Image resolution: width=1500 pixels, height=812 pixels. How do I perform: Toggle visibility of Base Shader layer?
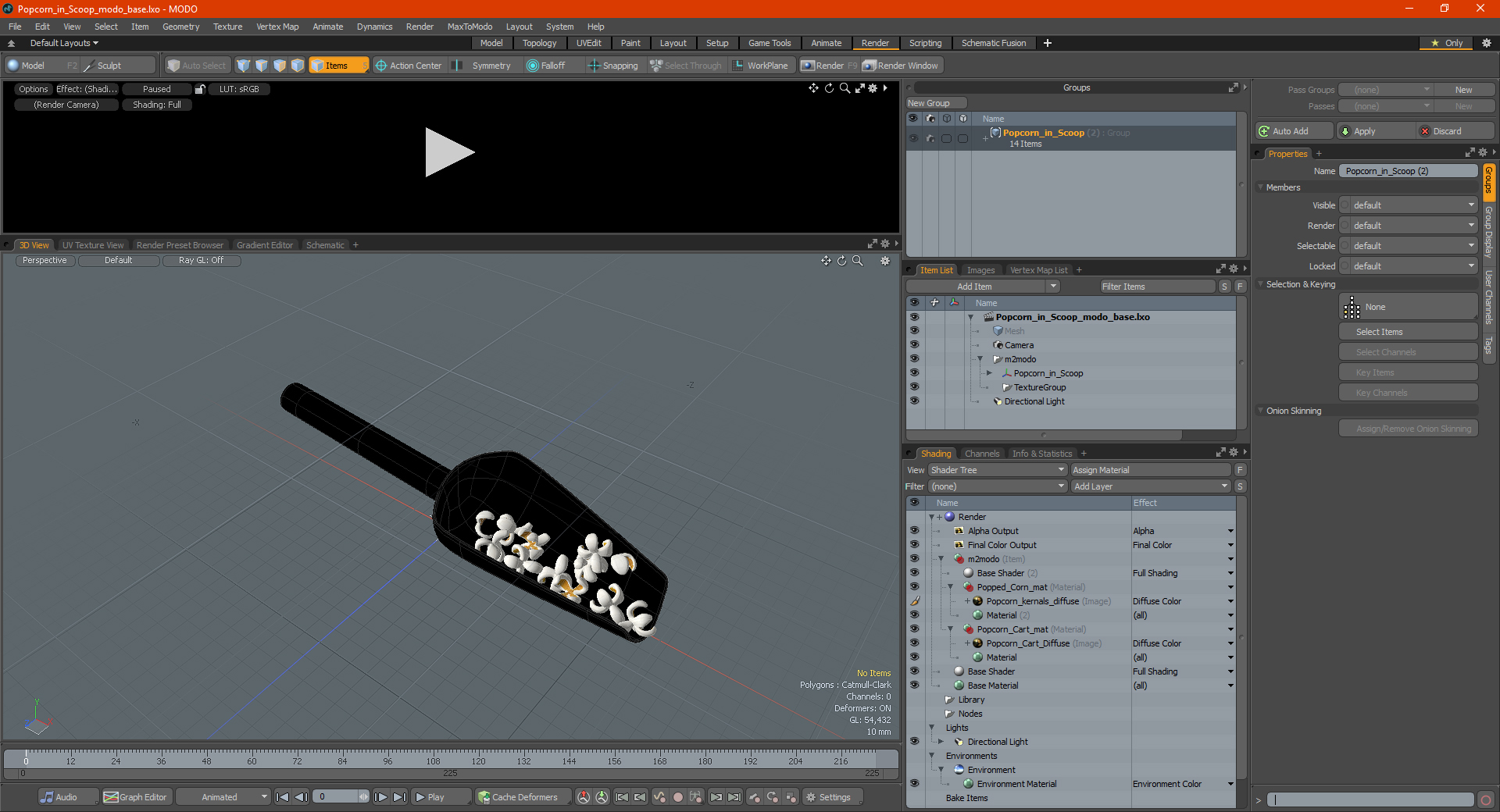(914, 671)
